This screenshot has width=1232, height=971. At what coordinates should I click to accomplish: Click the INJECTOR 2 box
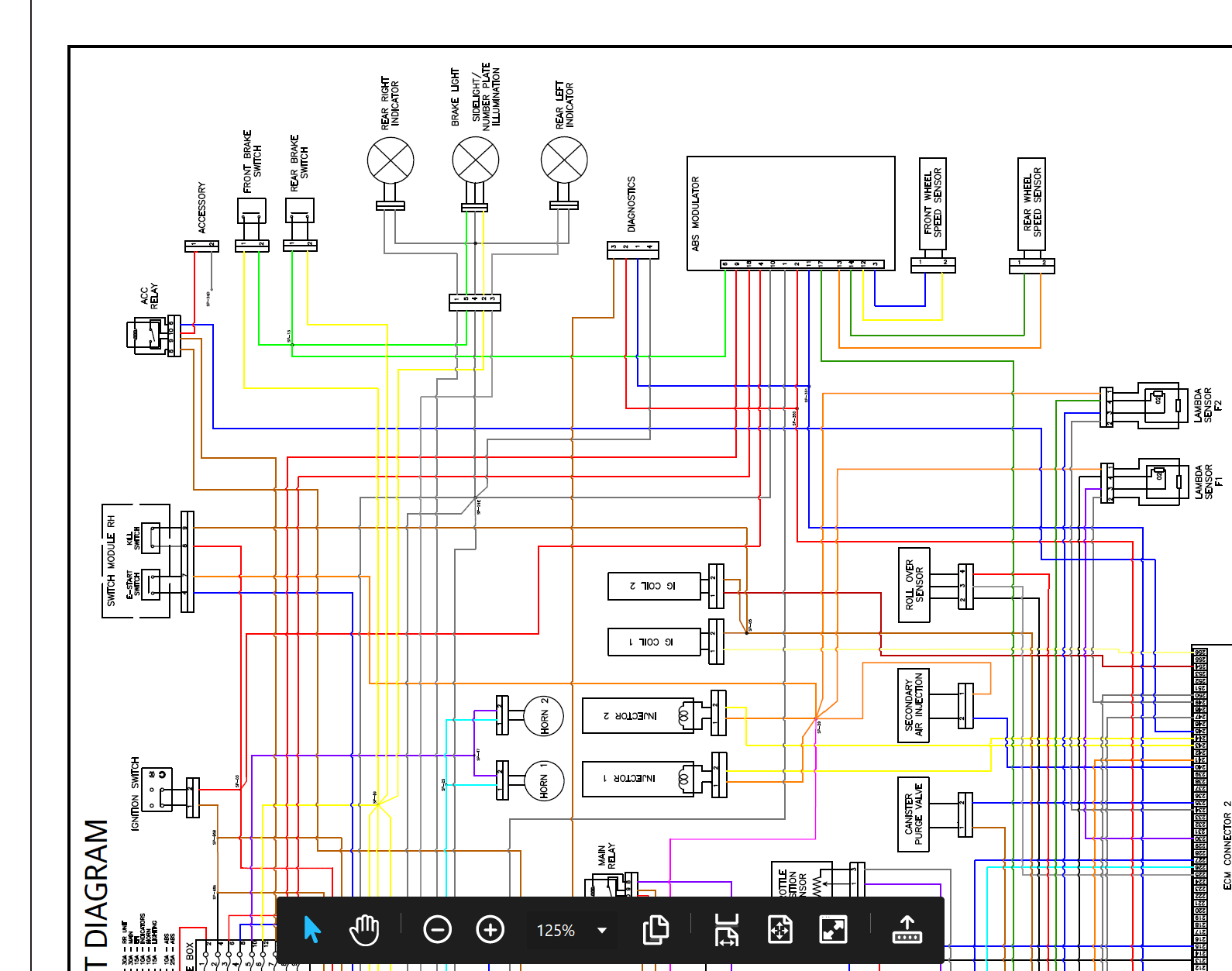click(x=638, y=716)
